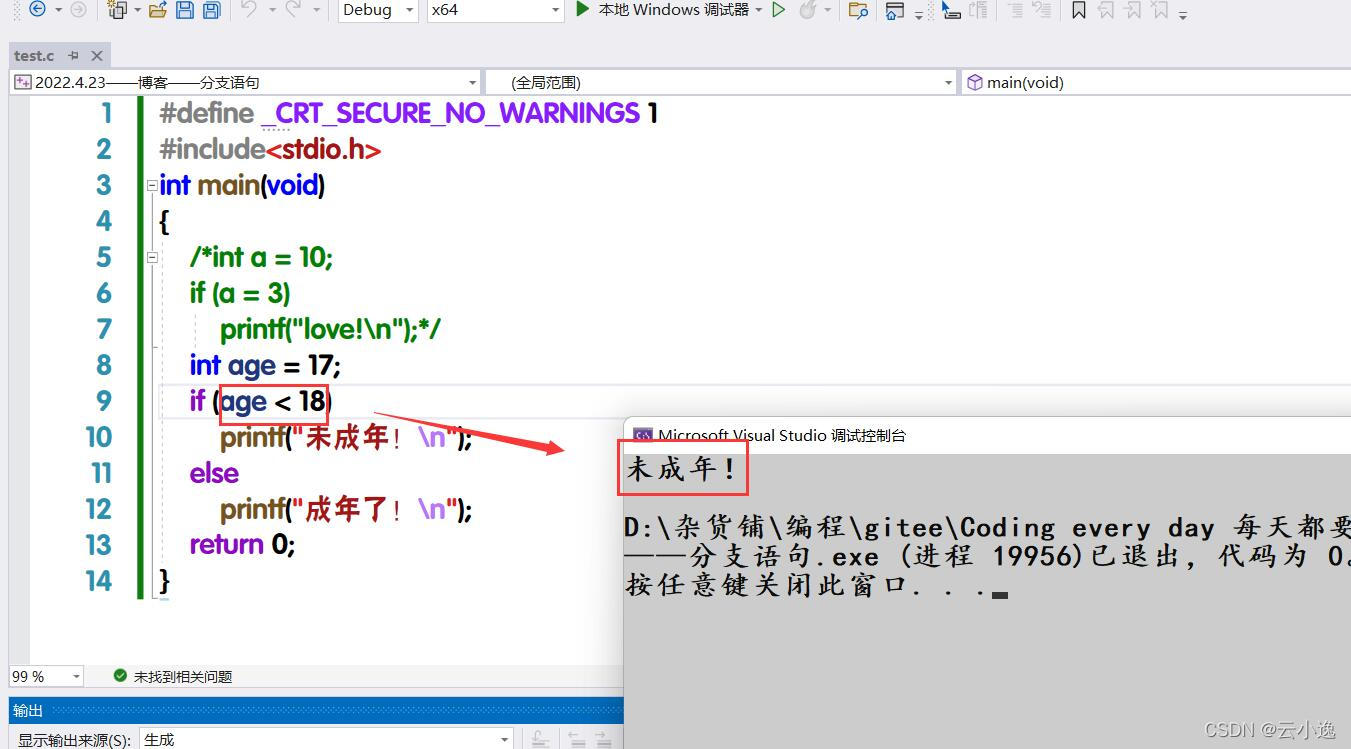Click line number 14 in the margin

98,581
